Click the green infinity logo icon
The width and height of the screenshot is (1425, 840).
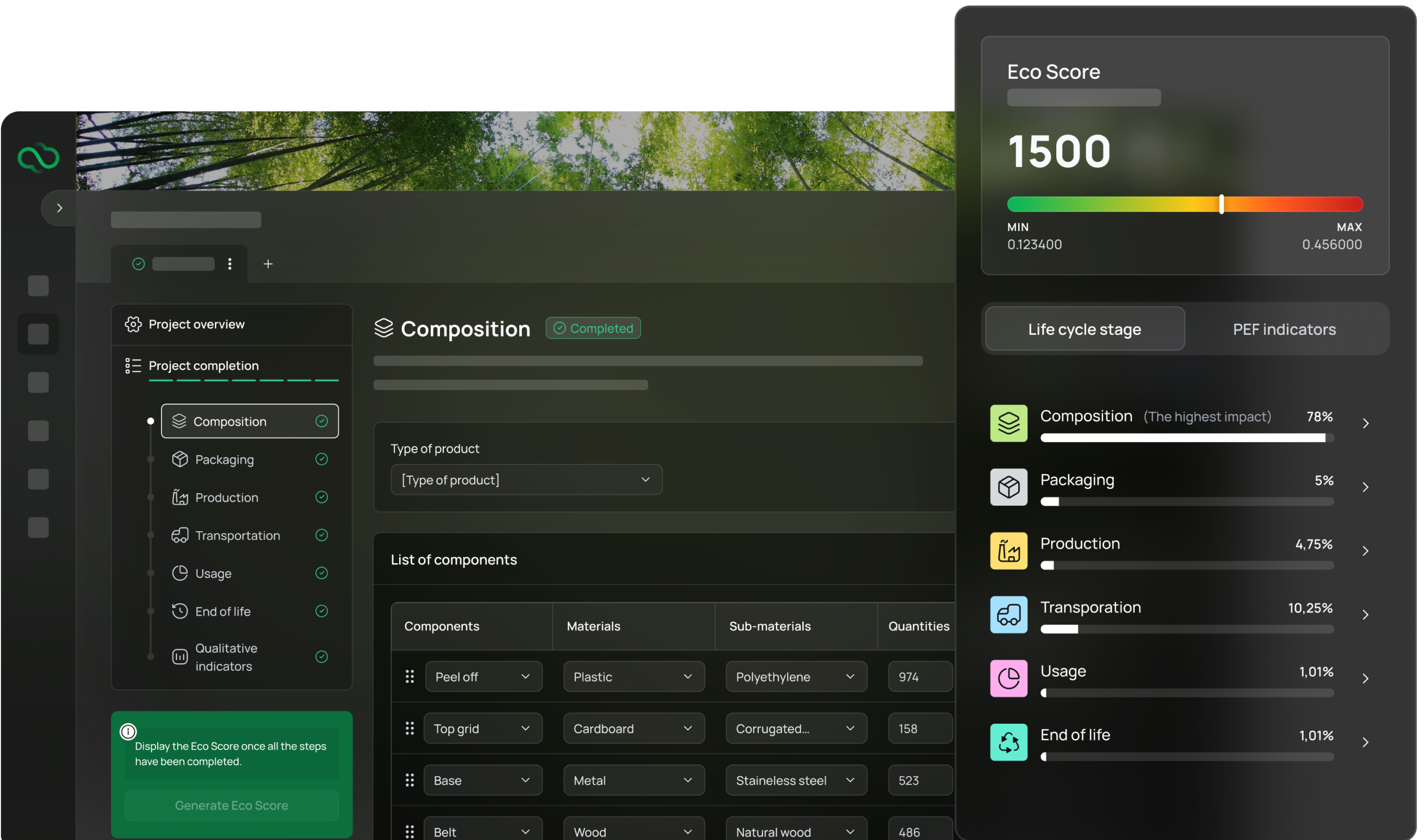tap(38, 157)
